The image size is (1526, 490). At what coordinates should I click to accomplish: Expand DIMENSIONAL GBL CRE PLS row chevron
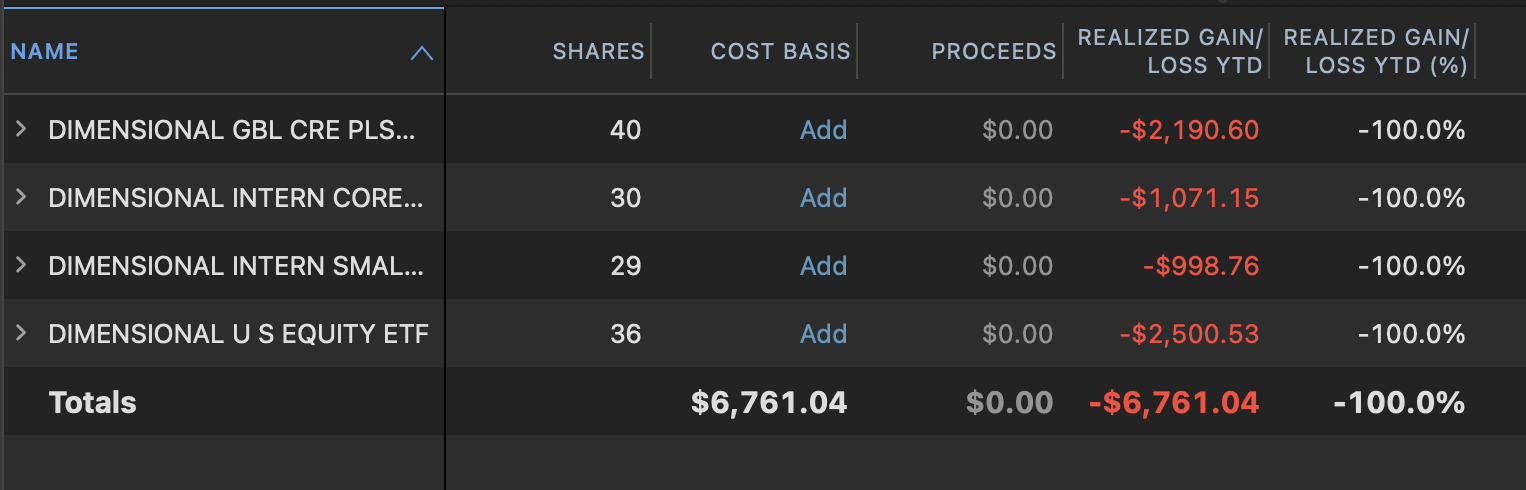pyautogui.click(x=20, y=129)
